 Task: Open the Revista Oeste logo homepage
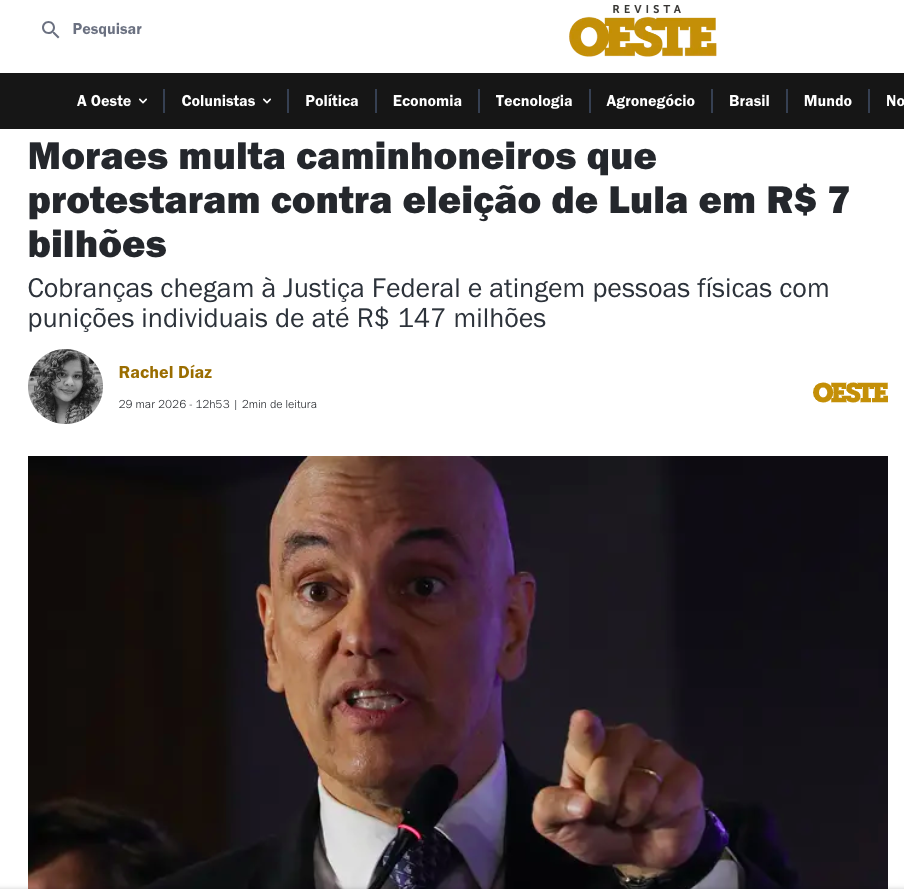click(x=642, y=31)
